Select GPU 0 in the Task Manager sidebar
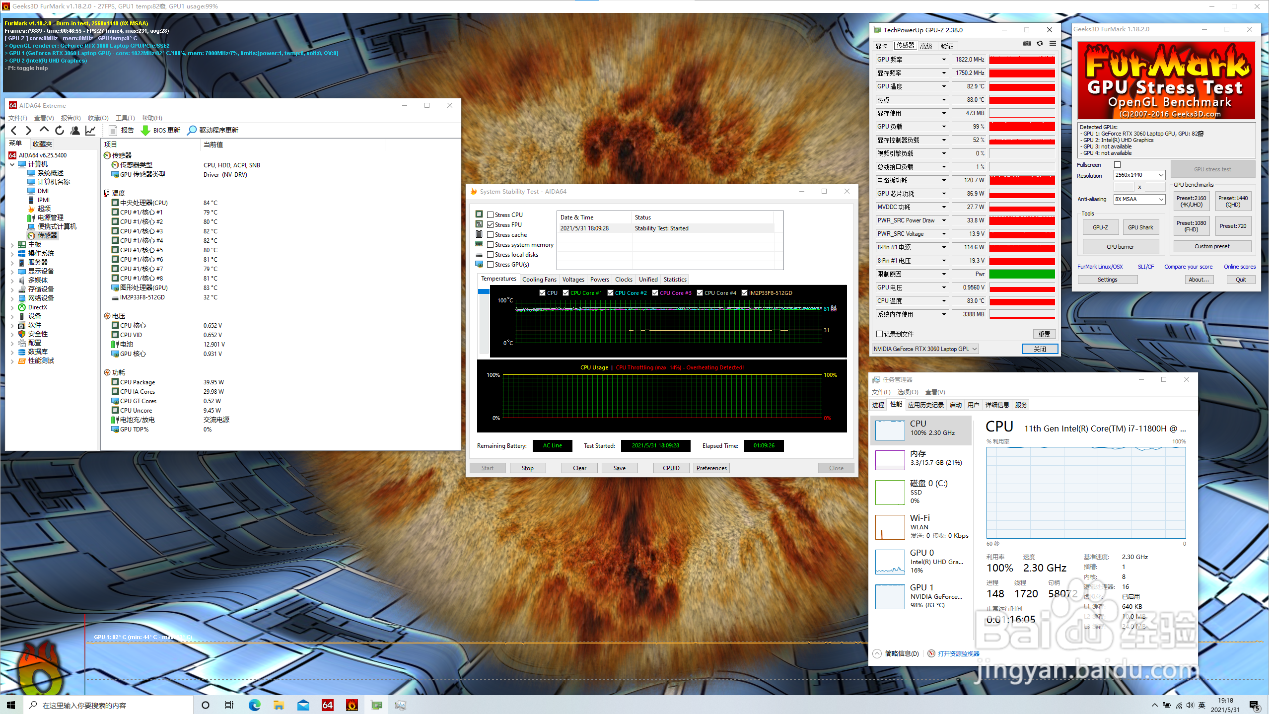The height and width of the screenshot is (714, 1269). pyautogui.click(x=920, y=562)
